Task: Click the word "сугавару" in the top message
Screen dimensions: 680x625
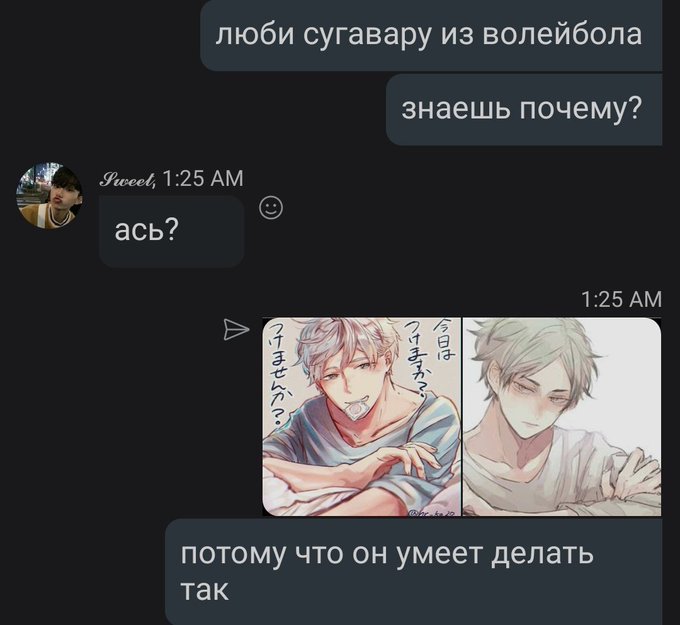Action: click(x=367, y=36)
